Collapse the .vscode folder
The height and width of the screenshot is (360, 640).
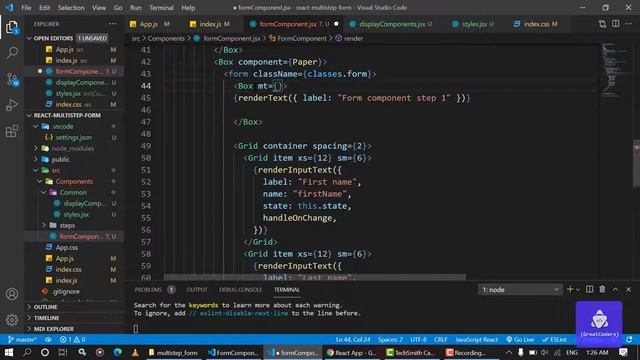[x=36, y=127]
